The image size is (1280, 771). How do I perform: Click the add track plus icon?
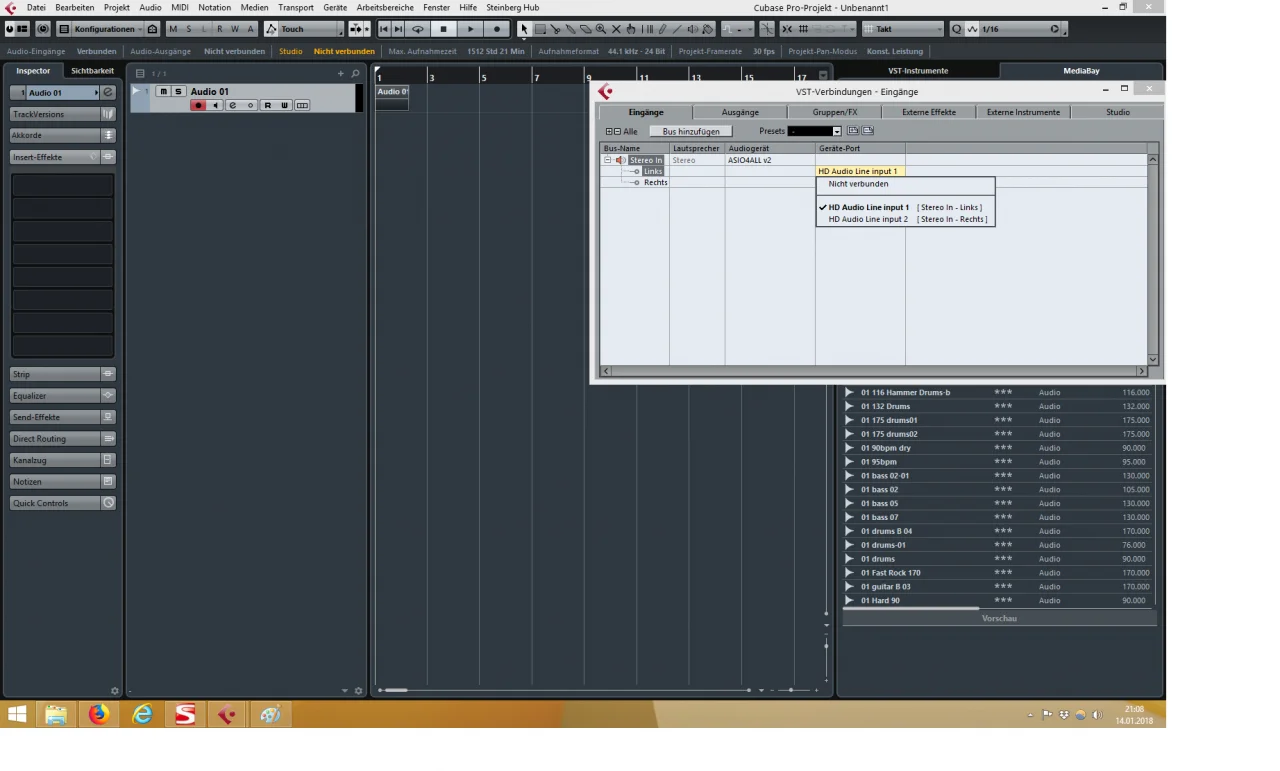tap(341, 73)
